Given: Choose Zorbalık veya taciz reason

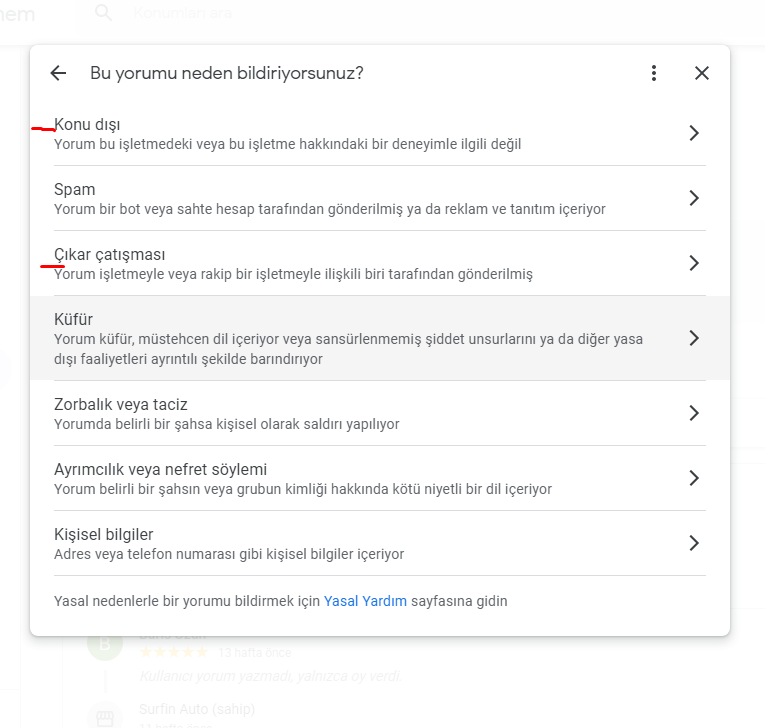Looking at the screenshot, I should 380,413.
